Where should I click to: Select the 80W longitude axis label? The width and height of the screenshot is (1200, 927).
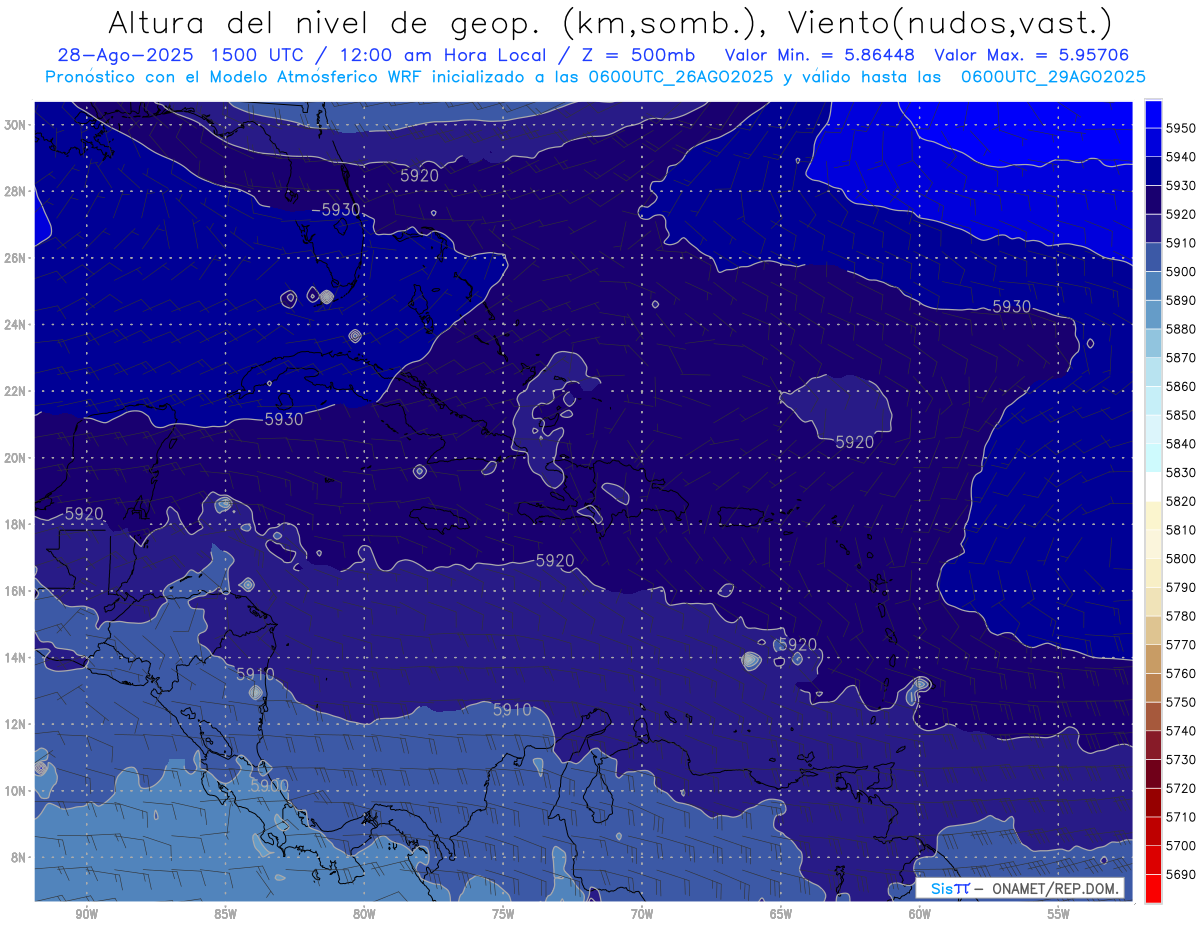pos(364,915)
